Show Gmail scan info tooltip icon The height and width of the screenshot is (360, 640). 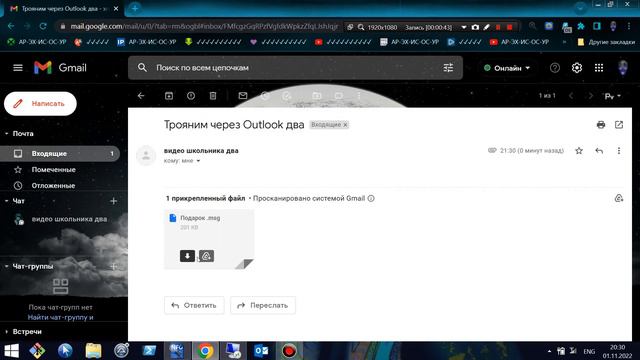click(371, 198)
